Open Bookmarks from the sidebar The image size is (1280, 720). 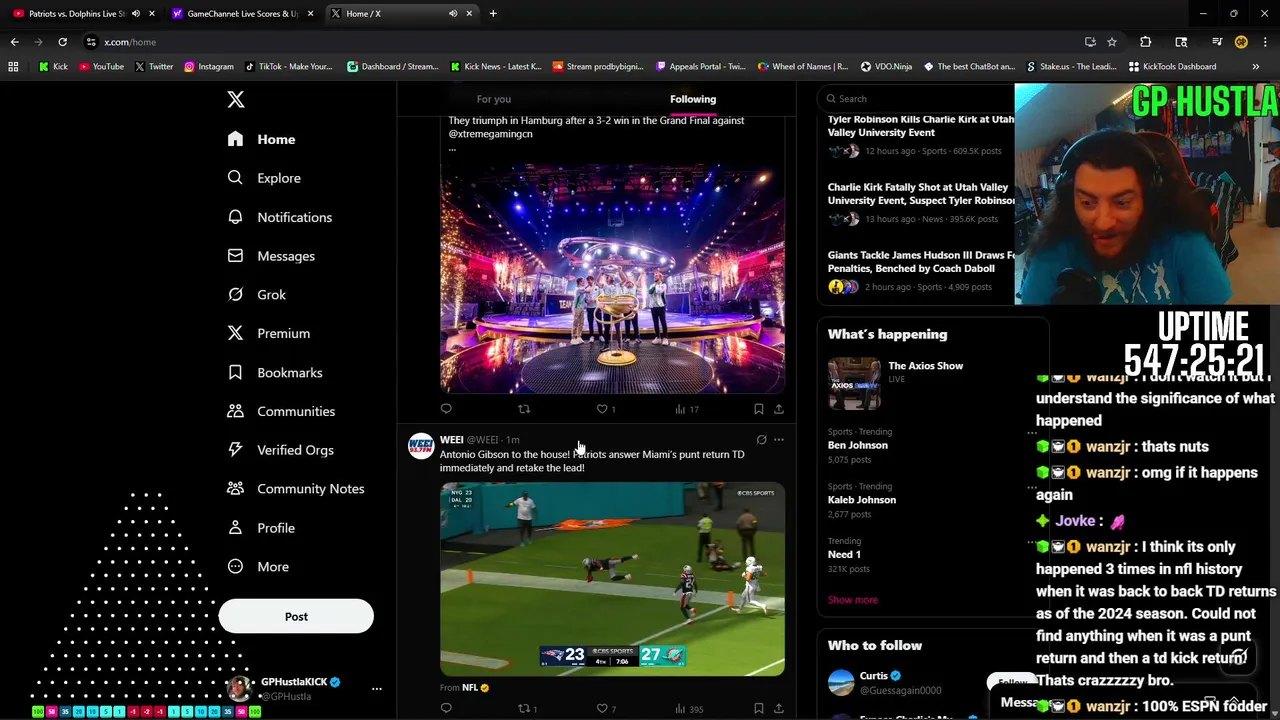pyautogui.click(x=275, y=372)
